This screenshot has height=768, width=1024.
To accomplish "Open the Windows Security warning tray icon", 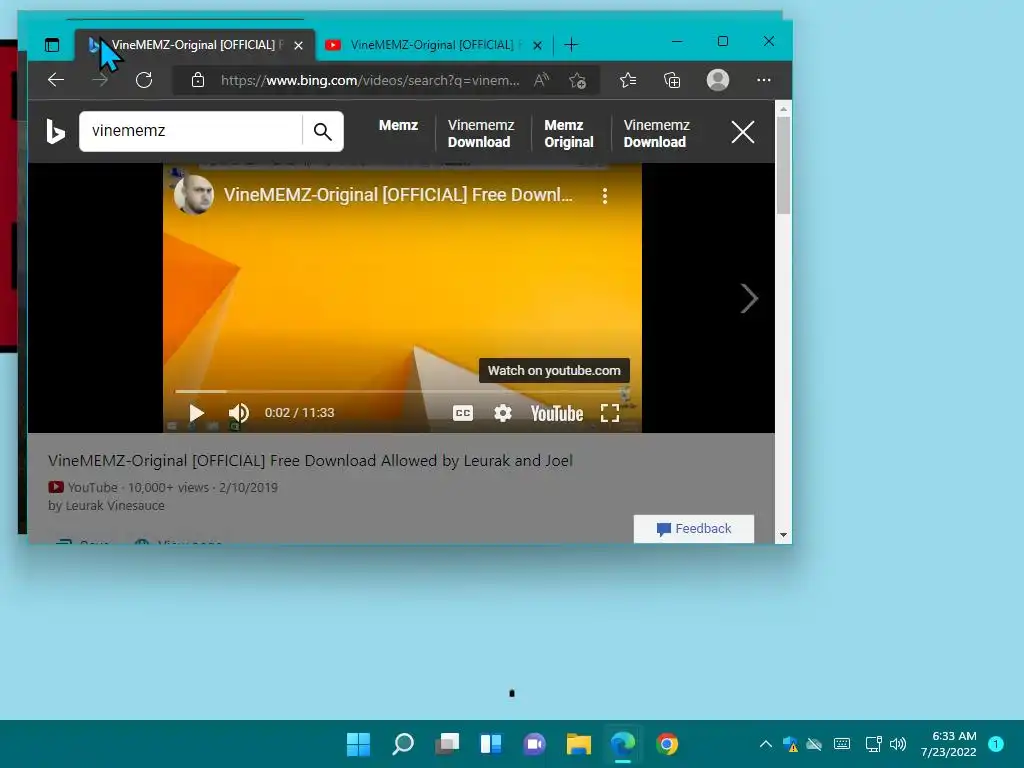I will pos(790,744).
